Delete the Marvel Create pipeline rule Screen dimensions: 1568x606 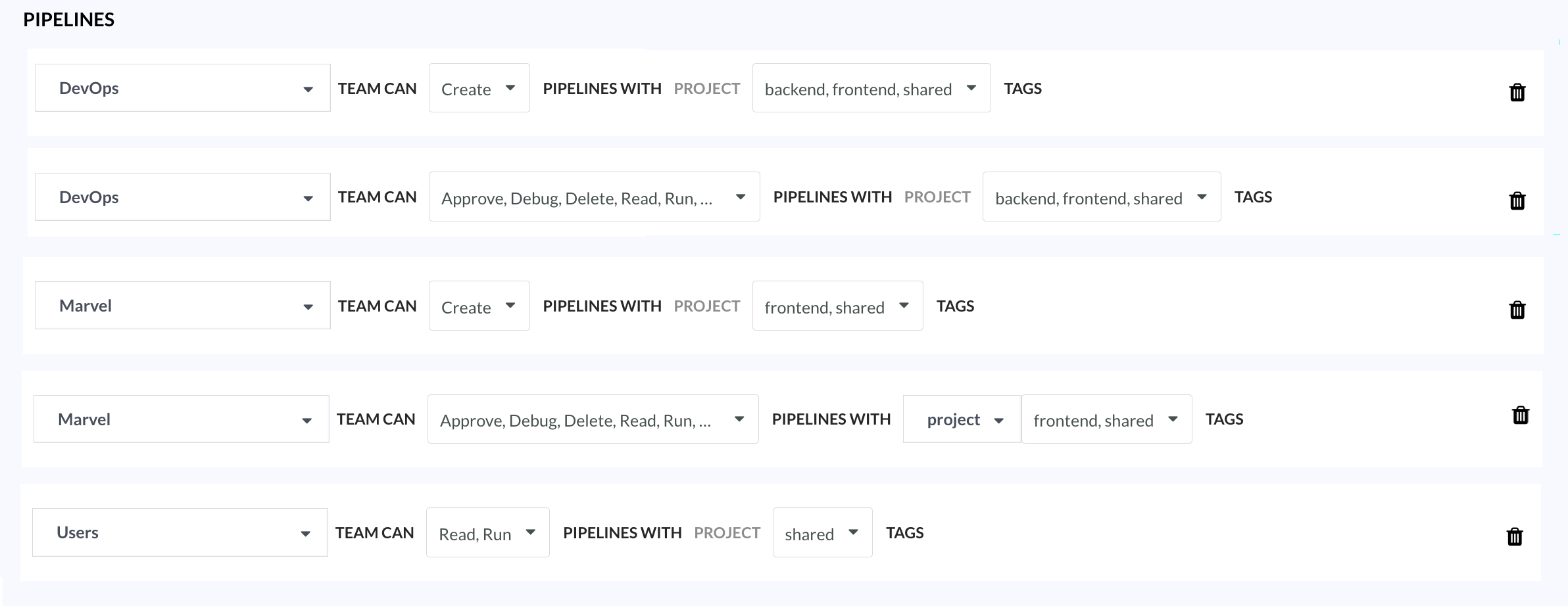click(x=1517, y=310)
